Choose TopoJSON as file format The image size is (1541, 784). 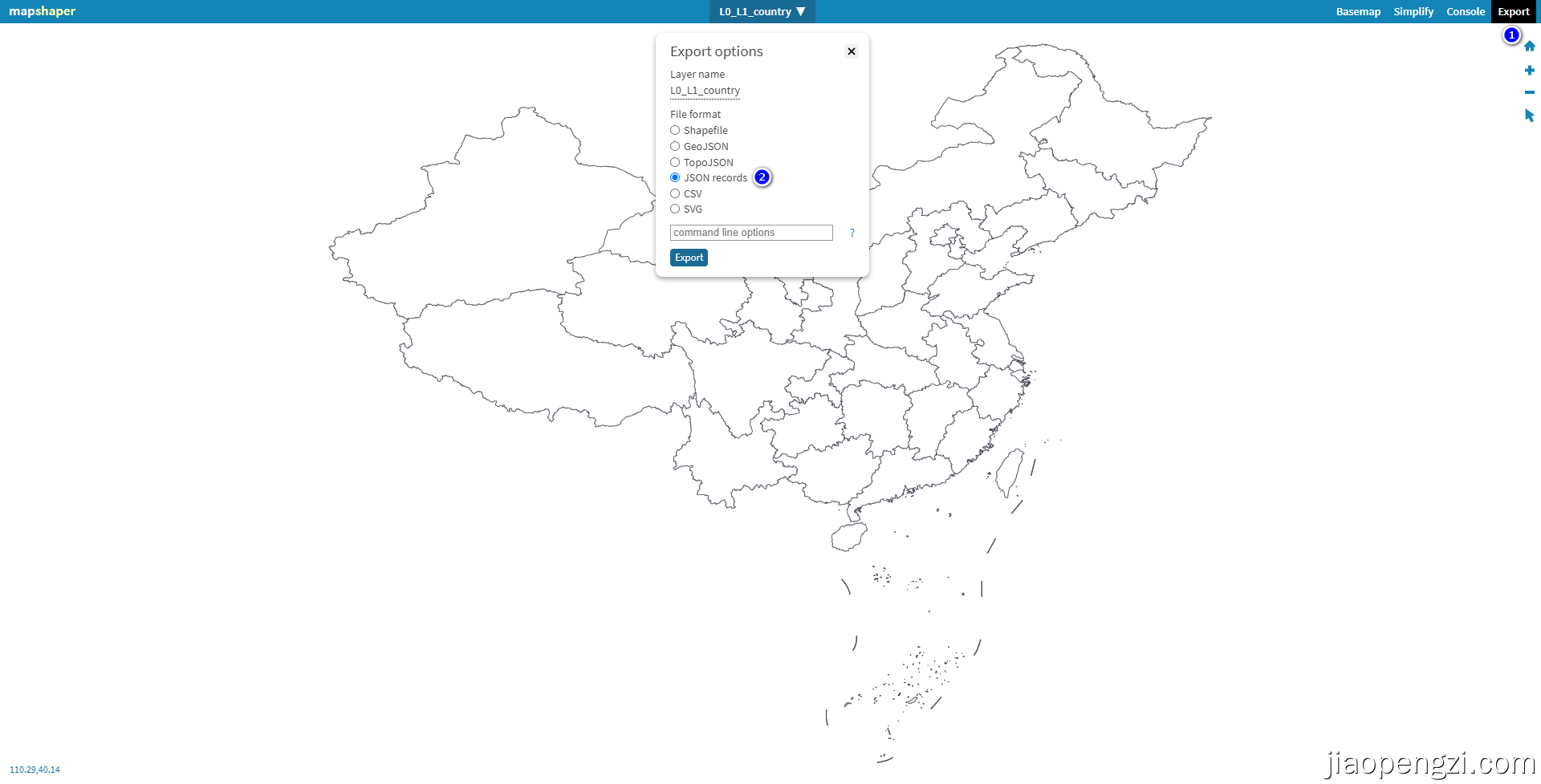[x=675, y=162]
